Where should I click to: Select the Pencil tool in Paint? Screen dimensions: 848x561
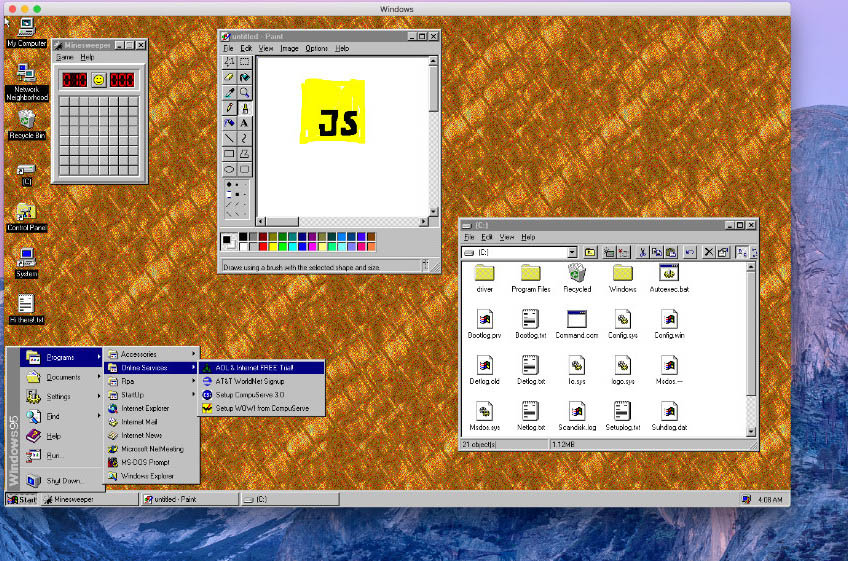(x=229, y=108)
